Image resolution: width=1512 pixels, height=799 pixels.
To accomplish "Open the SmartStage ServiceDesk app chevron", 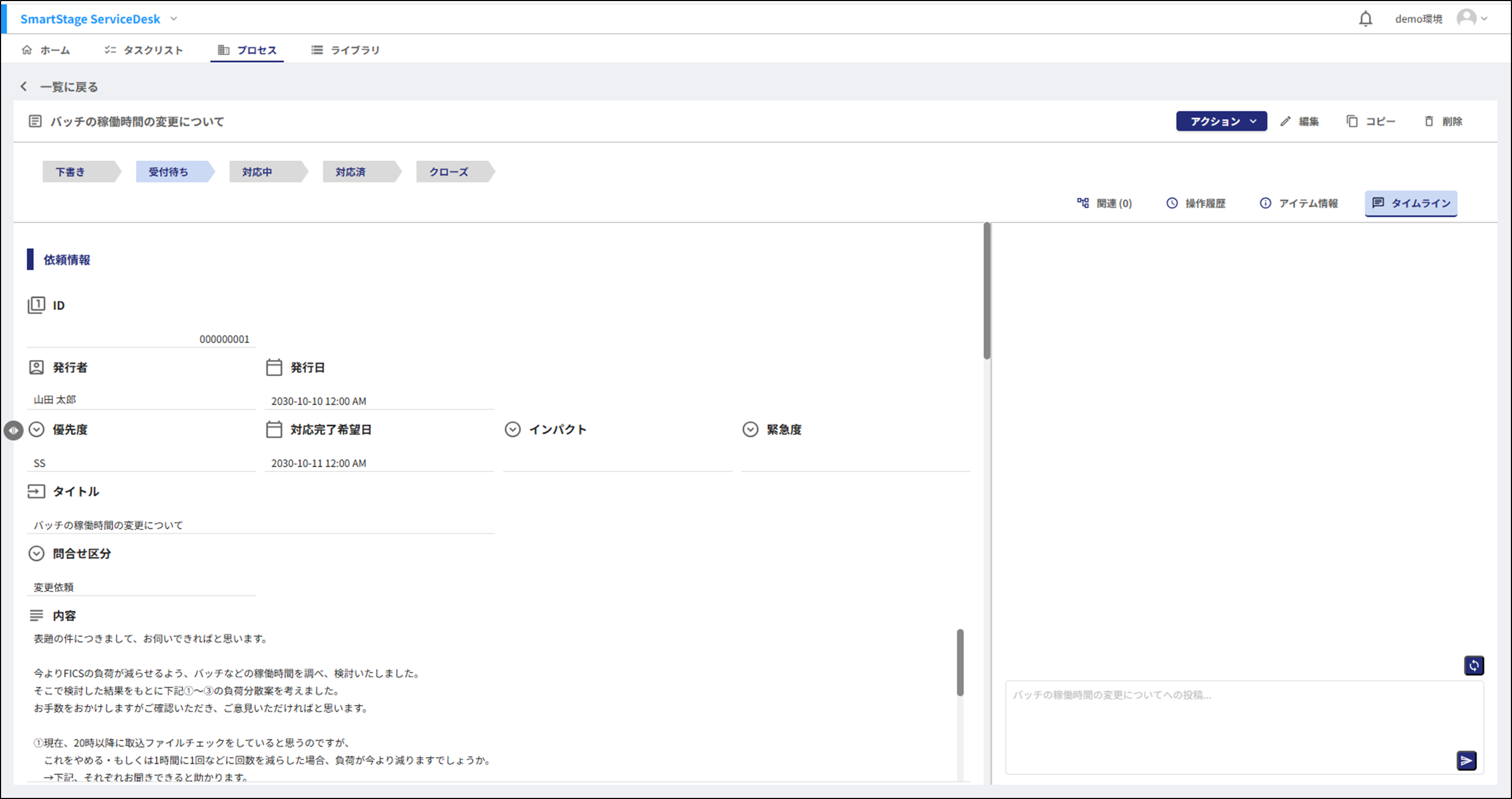I will pyautogui.click(x=174, y=19).
